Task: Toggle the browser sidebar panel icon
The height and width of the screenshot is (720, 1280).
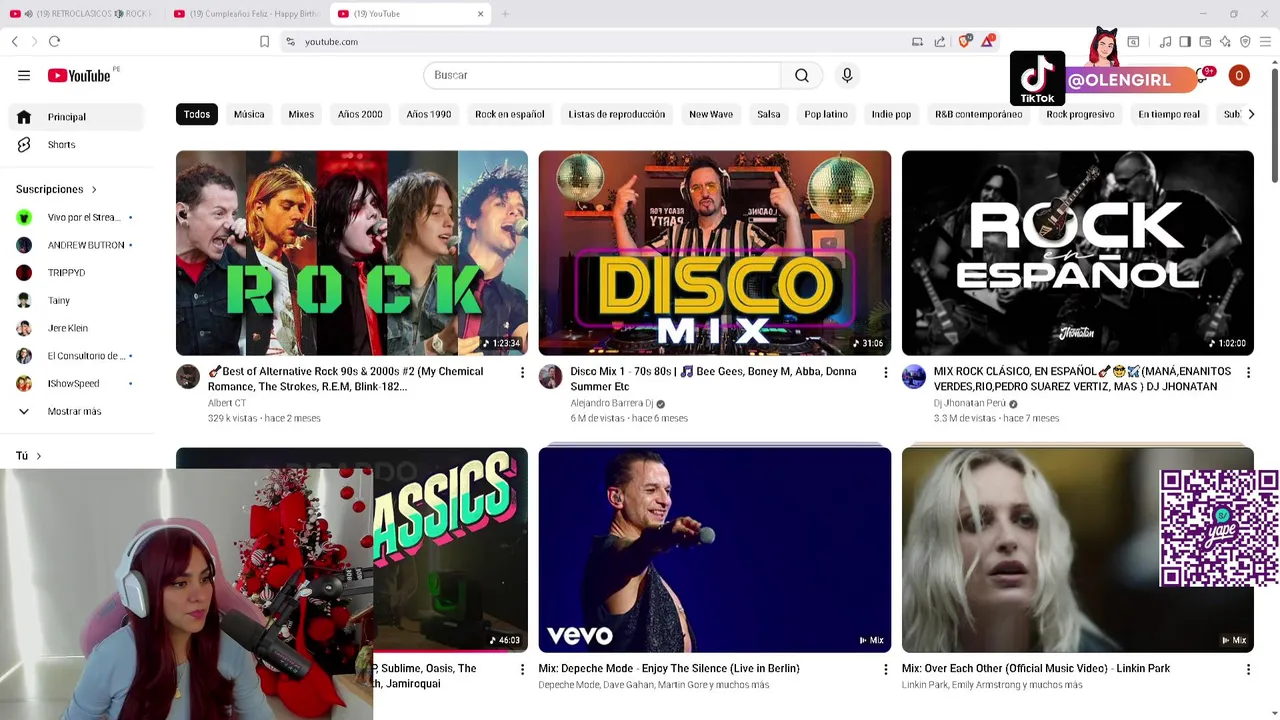Action: coord(1185,41)
